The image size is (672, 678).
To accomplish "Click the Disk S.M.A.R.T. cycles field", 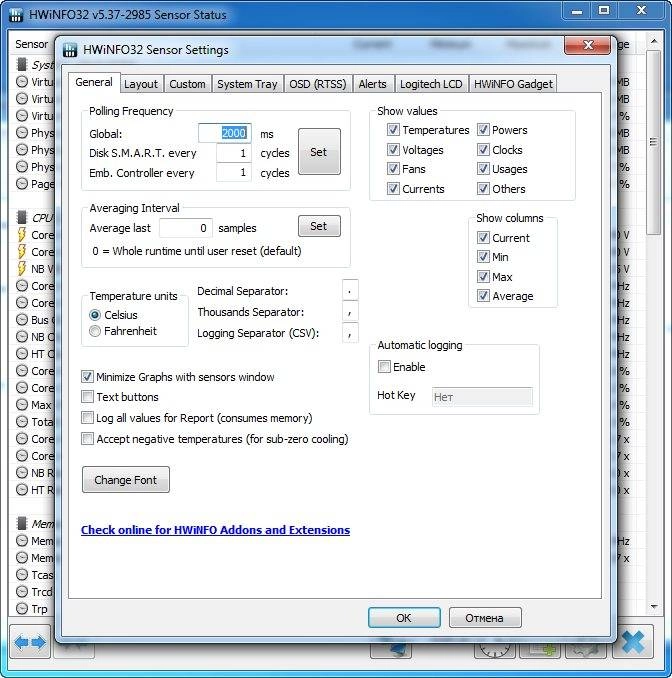I will click(x=234, y=153).
